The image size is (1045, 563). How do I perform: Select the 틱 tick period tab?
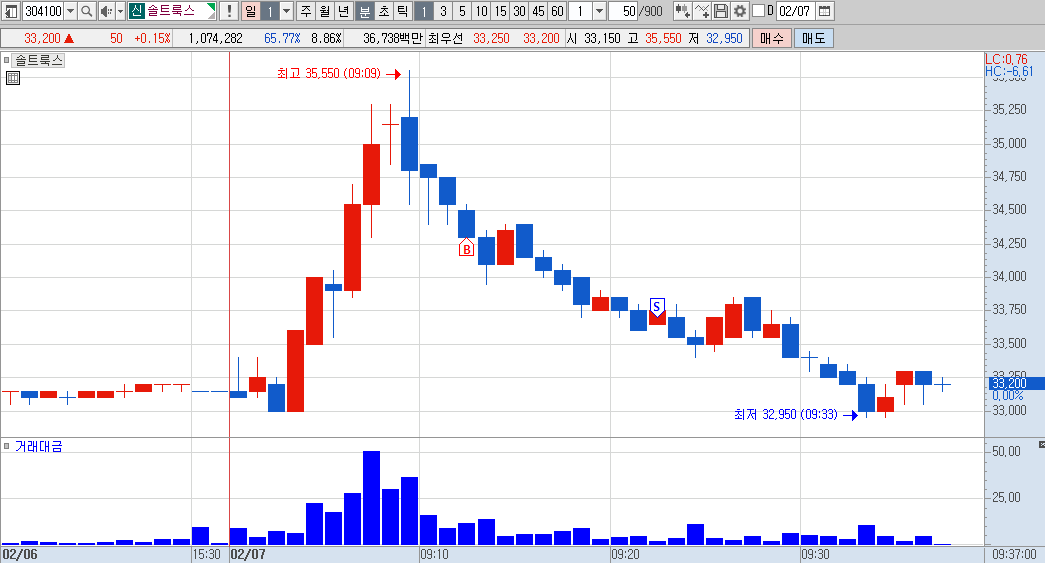coord(403,11)
